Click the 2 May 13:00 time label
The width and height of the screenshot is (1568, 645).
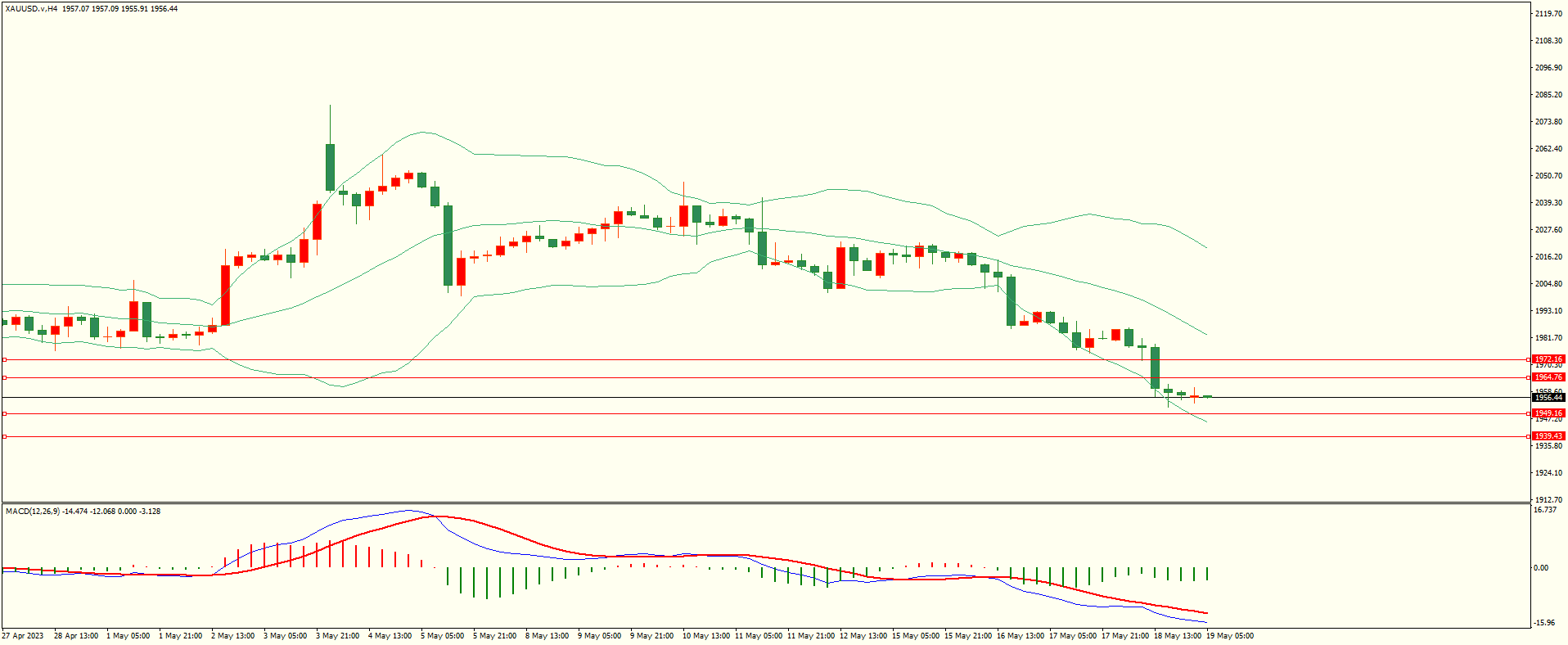tap(233, 636)
